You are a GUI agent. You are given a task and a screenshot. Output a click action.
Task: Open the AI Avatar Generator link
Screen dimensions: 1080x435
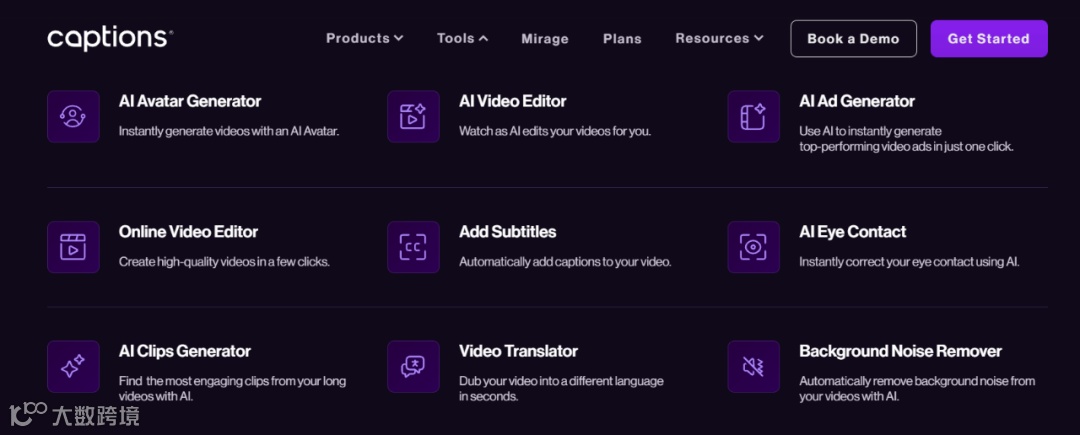[190, 101]
